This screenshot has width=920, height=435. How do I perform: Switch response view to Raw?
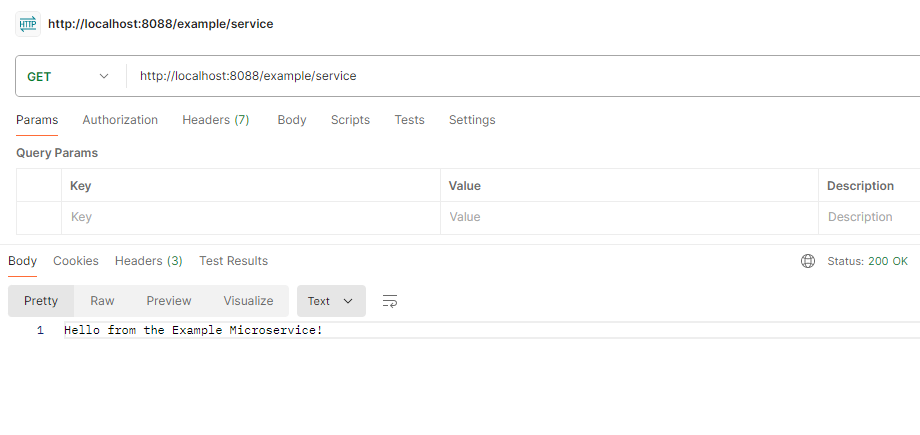tap(102, 301)
